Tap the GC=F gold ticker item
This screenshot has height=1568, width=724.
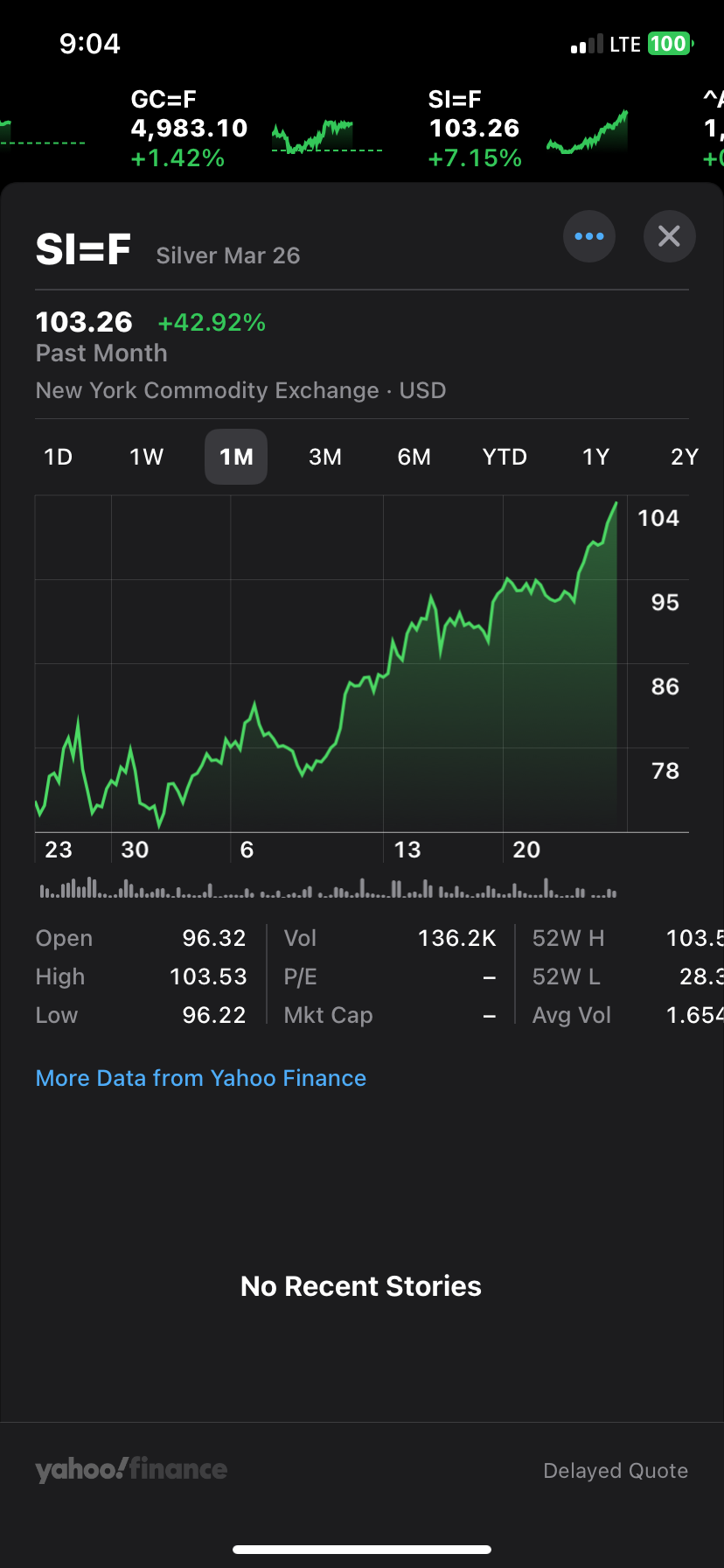pyautogui.click(x=189, y=129)
